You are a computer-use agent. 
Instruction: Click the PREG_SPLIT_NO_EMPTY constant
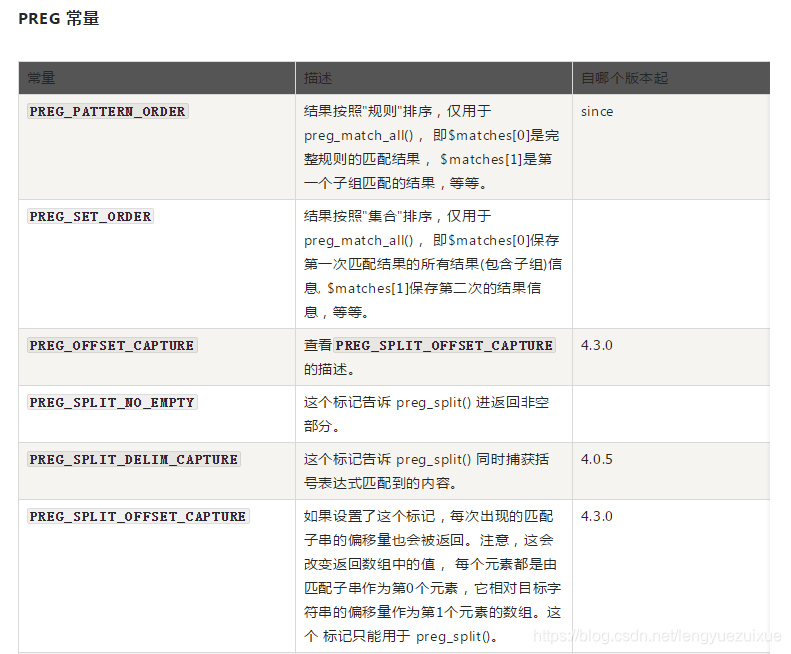112,403
